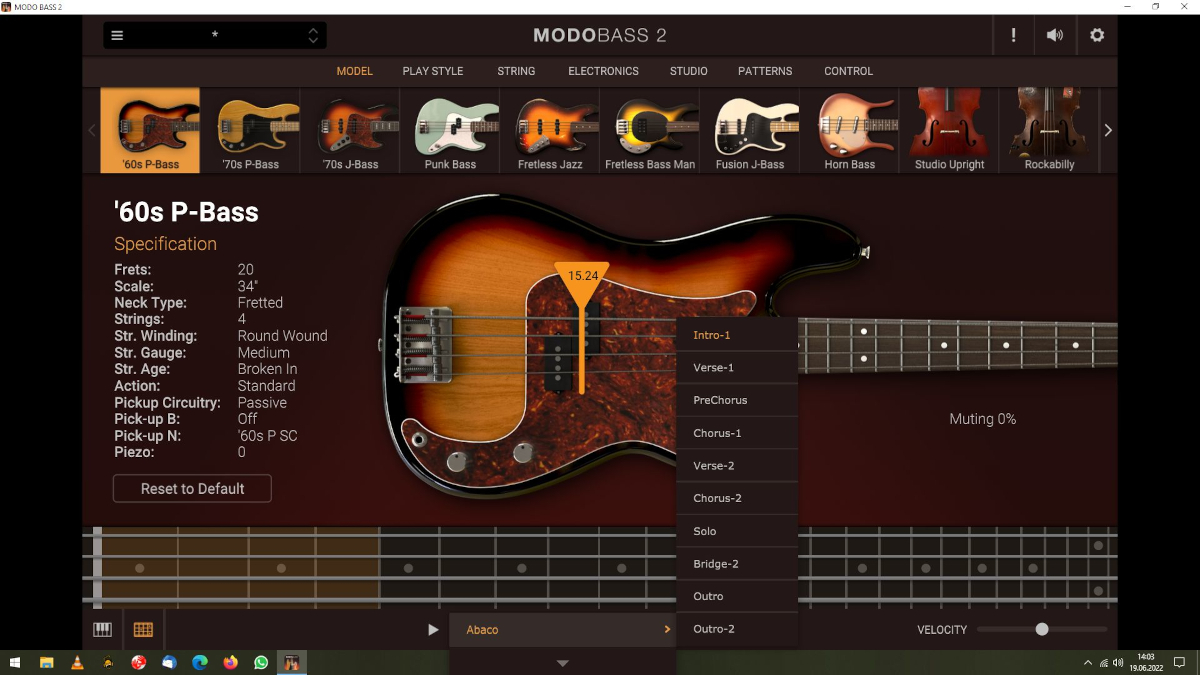This screenshot has height=675, width=1200.
Task: Show the piano keyboard view
Action: coord(103,630)
